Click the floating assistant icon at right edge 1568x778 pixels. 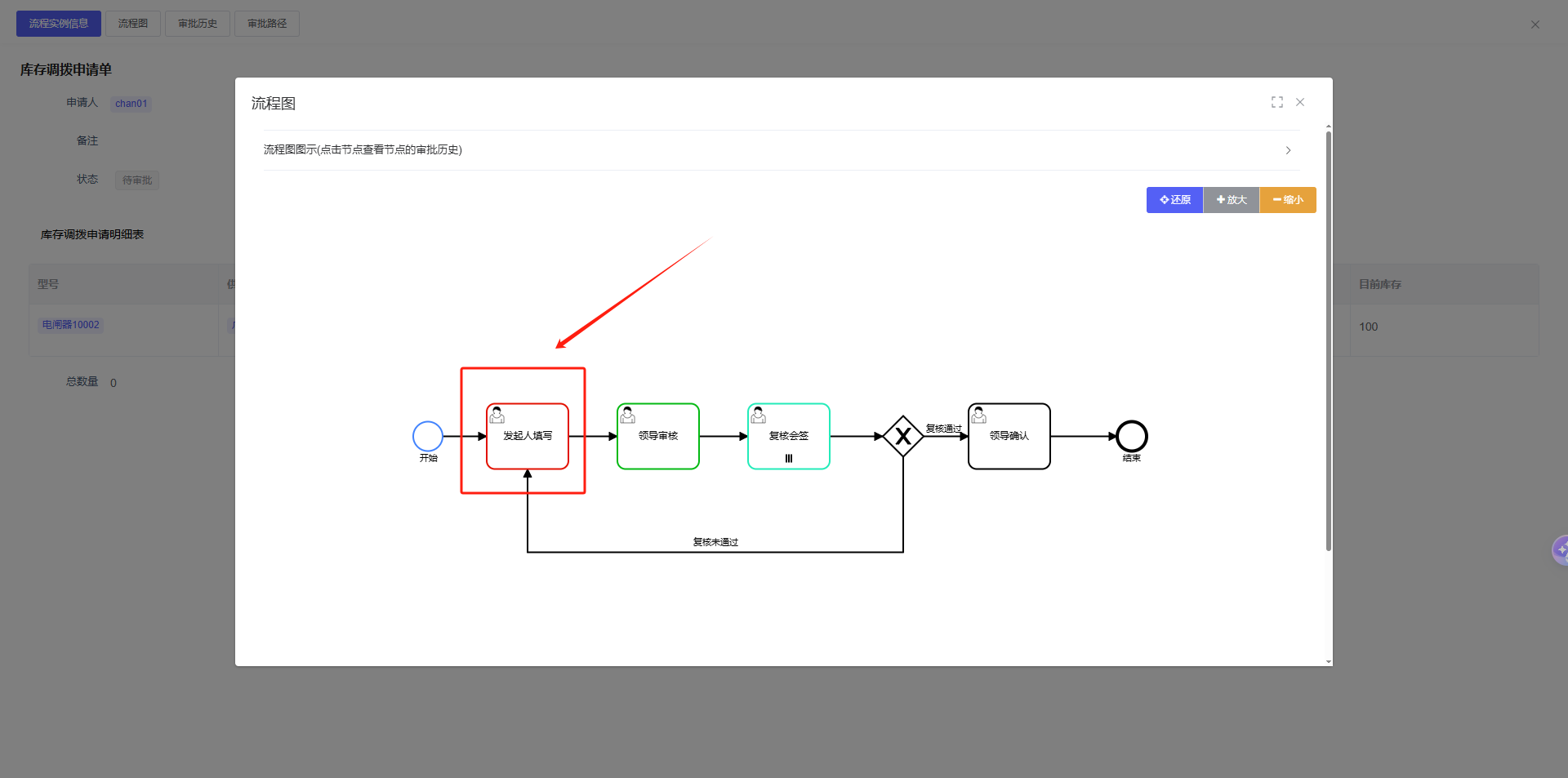click(x=1560, y=550)
